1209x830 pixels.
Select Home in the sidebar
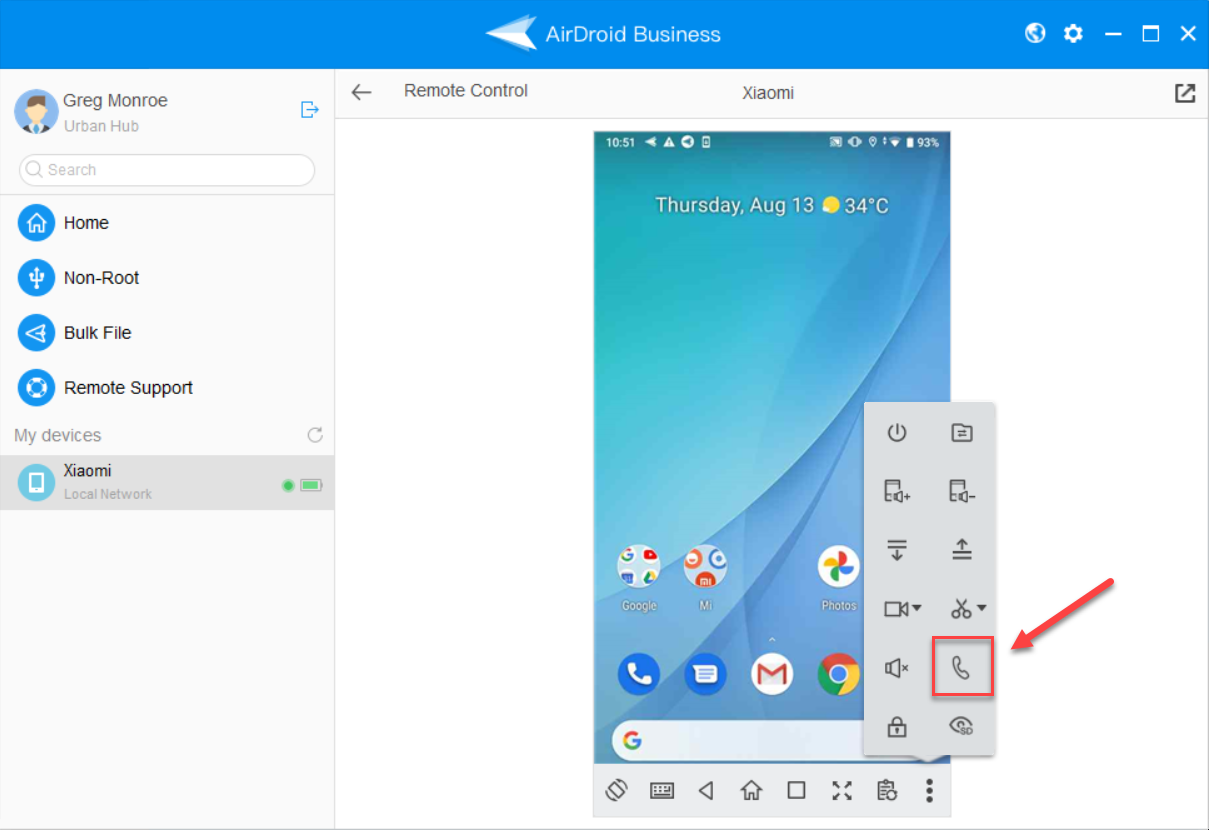coord(167,223)
